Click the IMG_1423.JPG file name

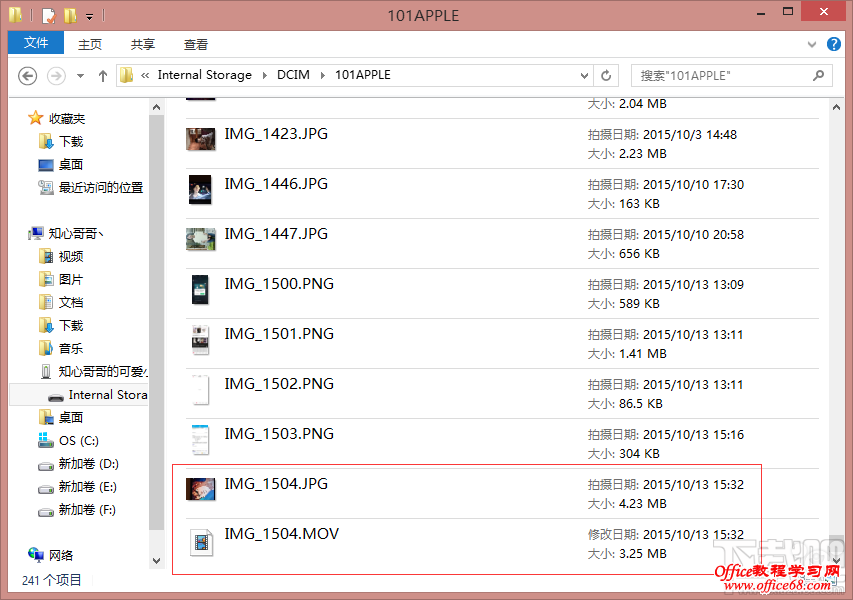click(x=276, y=134)
